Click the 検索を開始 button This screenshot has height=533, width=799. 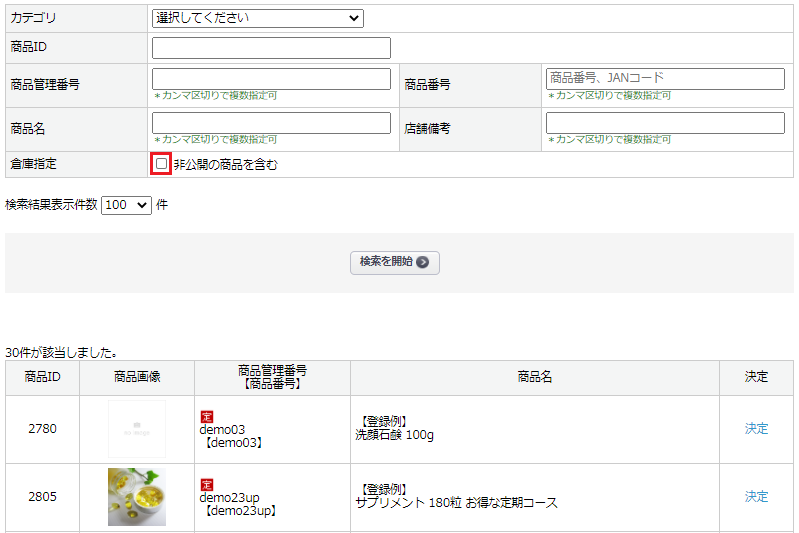click(394, 262)
